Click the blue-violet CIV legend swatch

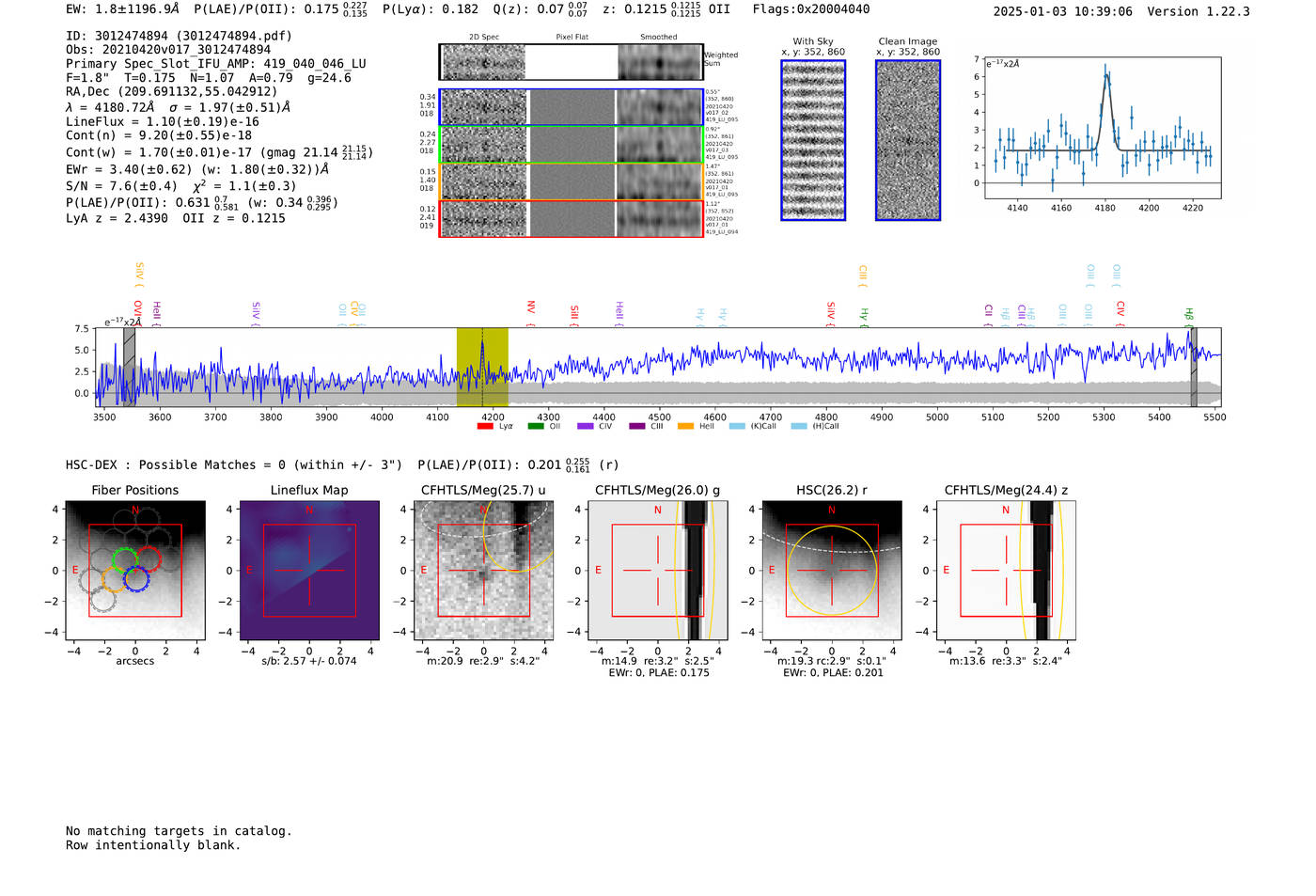(585, 426)
